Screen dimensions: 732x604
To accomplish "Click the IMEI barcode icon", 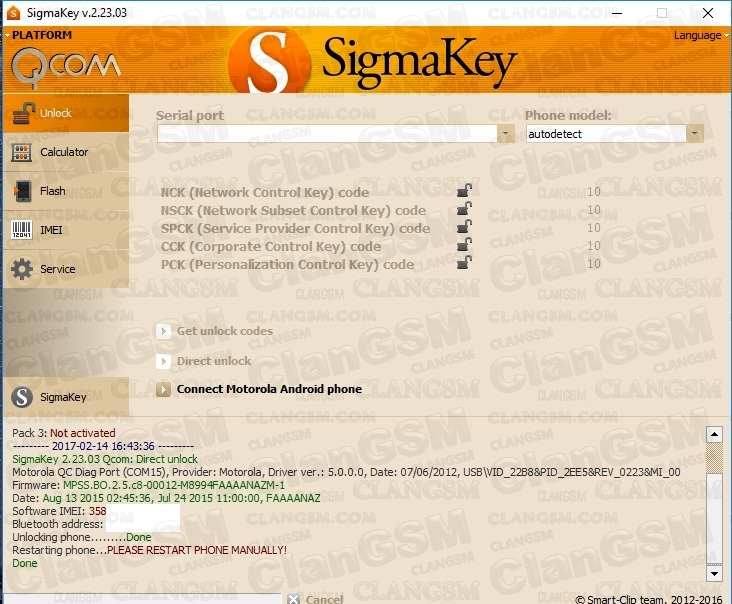I will pyautogui.click(x=21, y=230).
